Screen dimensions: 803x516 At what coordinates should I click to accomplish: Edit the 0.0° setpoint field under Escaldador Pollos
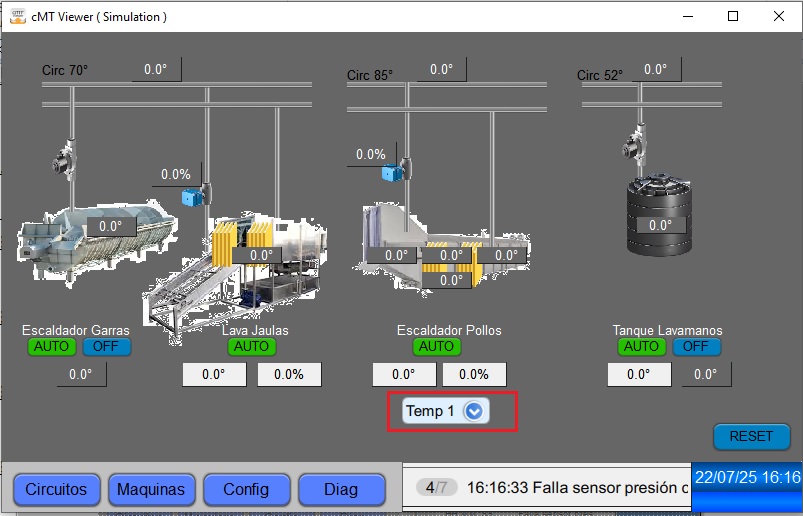(404, 374)
